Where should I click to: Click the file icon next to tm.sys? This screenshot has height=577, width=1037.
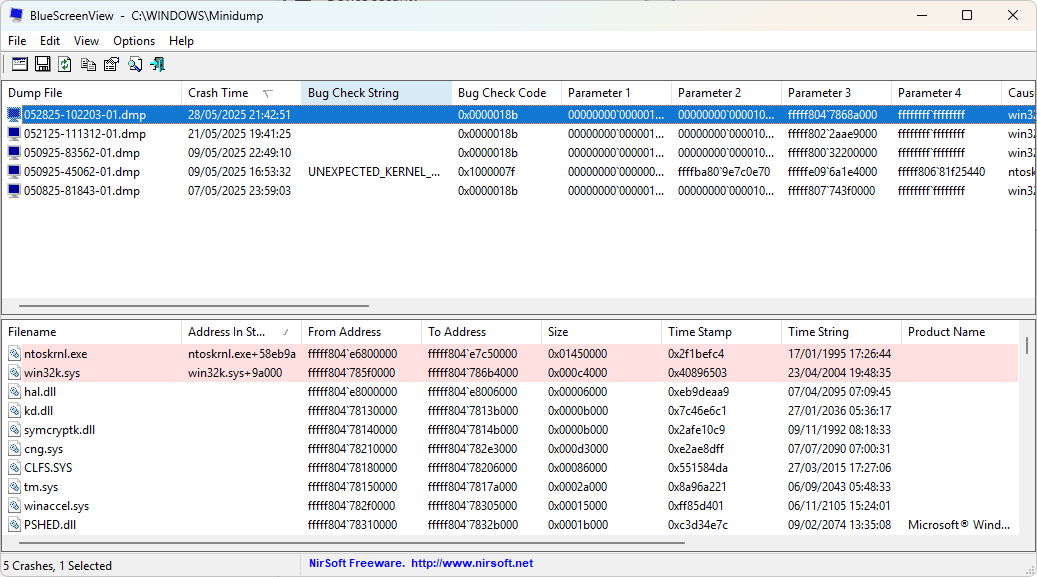(15, 486)
